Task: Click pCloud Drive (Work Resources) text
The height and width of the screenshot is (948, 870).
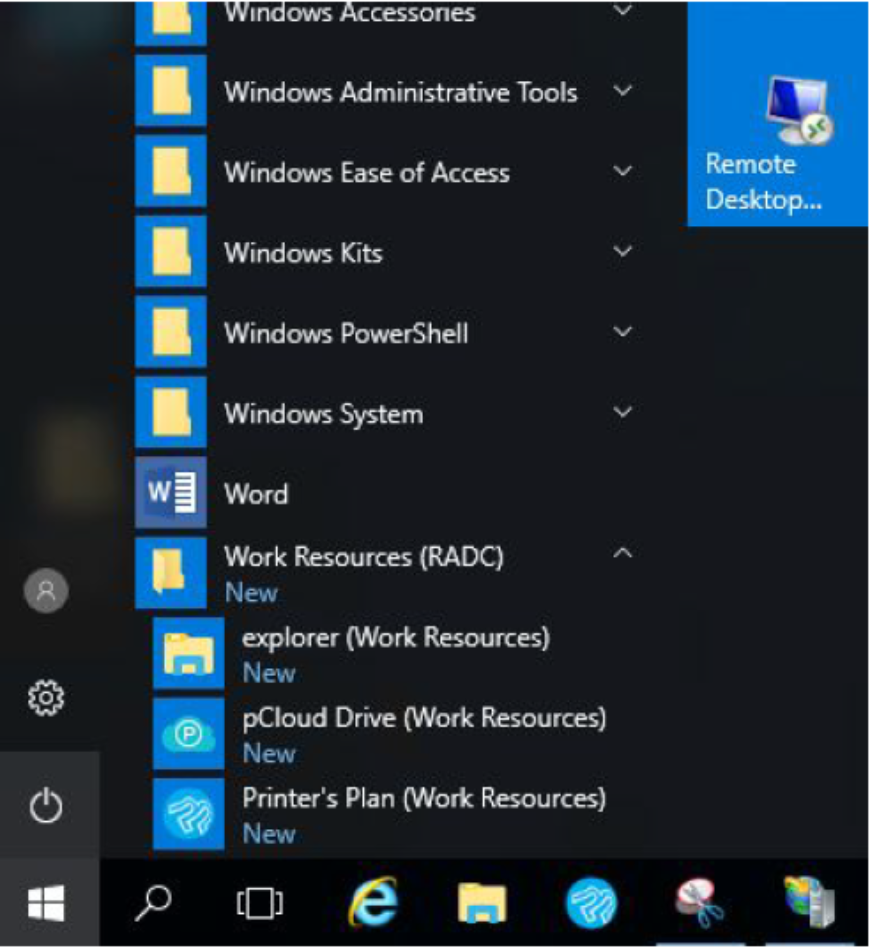Action: (x=424, y=718)
